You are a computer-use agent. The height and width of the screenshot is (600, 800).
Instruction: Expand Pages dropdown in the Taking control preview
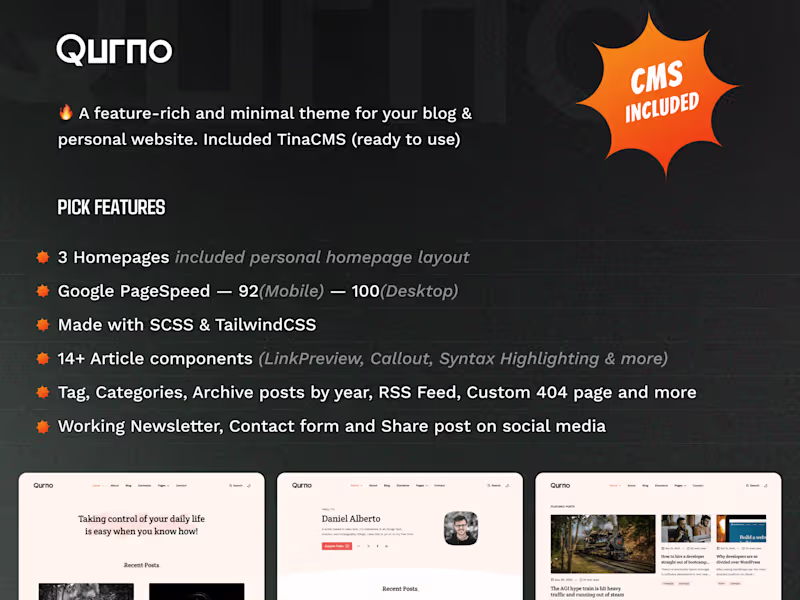tap(163, 486)
